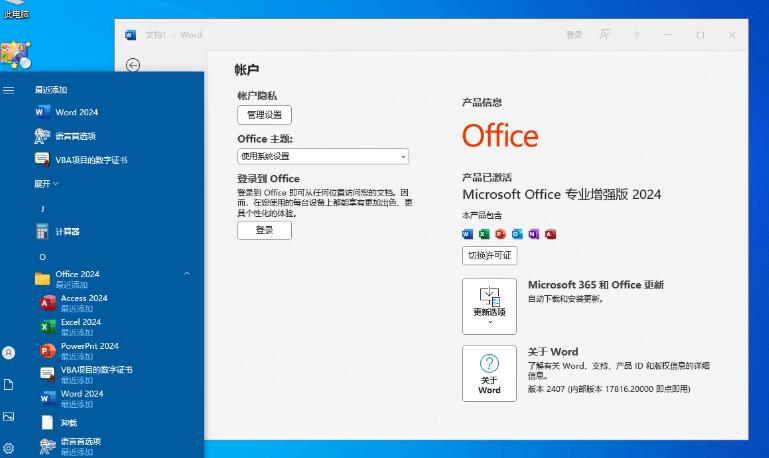The width and height of the screenshot is (769, 458).
Task: Open the uninstall (卸载) entry
Action: pos(59,423)
